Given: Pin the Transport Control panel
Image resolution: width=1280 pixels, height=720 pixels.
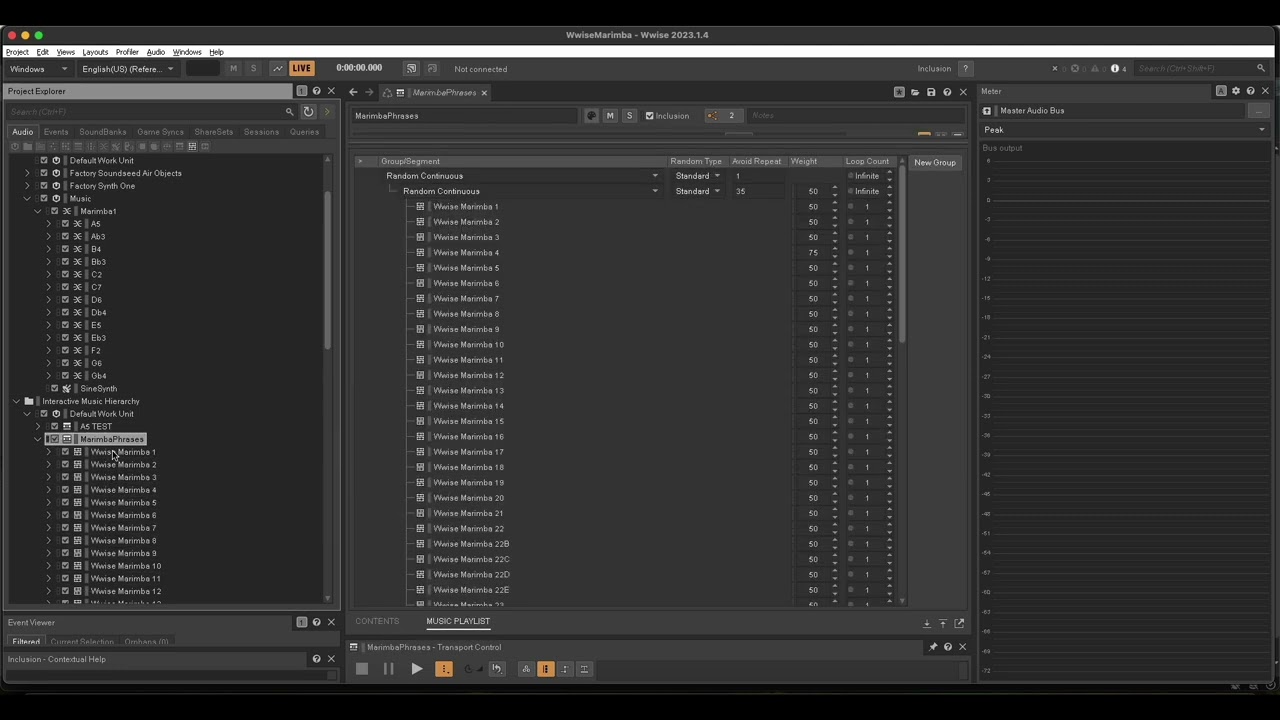Looking at the screenshot, I should (x=933, y=647).
